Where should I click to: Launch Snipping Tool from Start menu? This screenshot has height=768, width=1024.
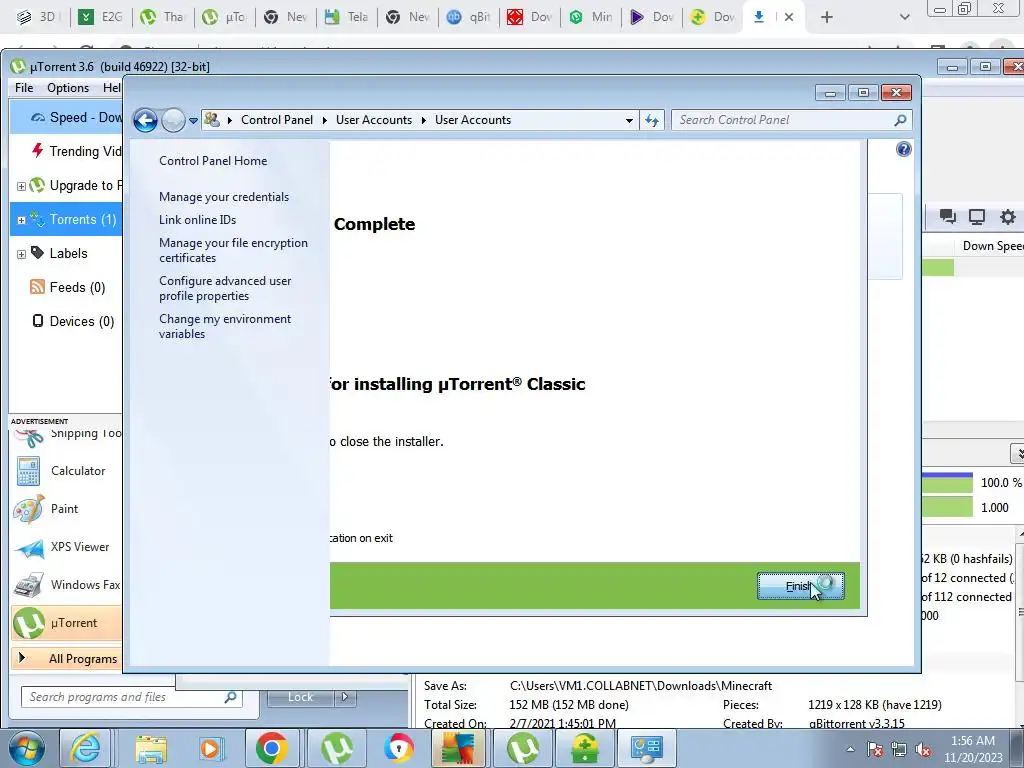point(67,434)
